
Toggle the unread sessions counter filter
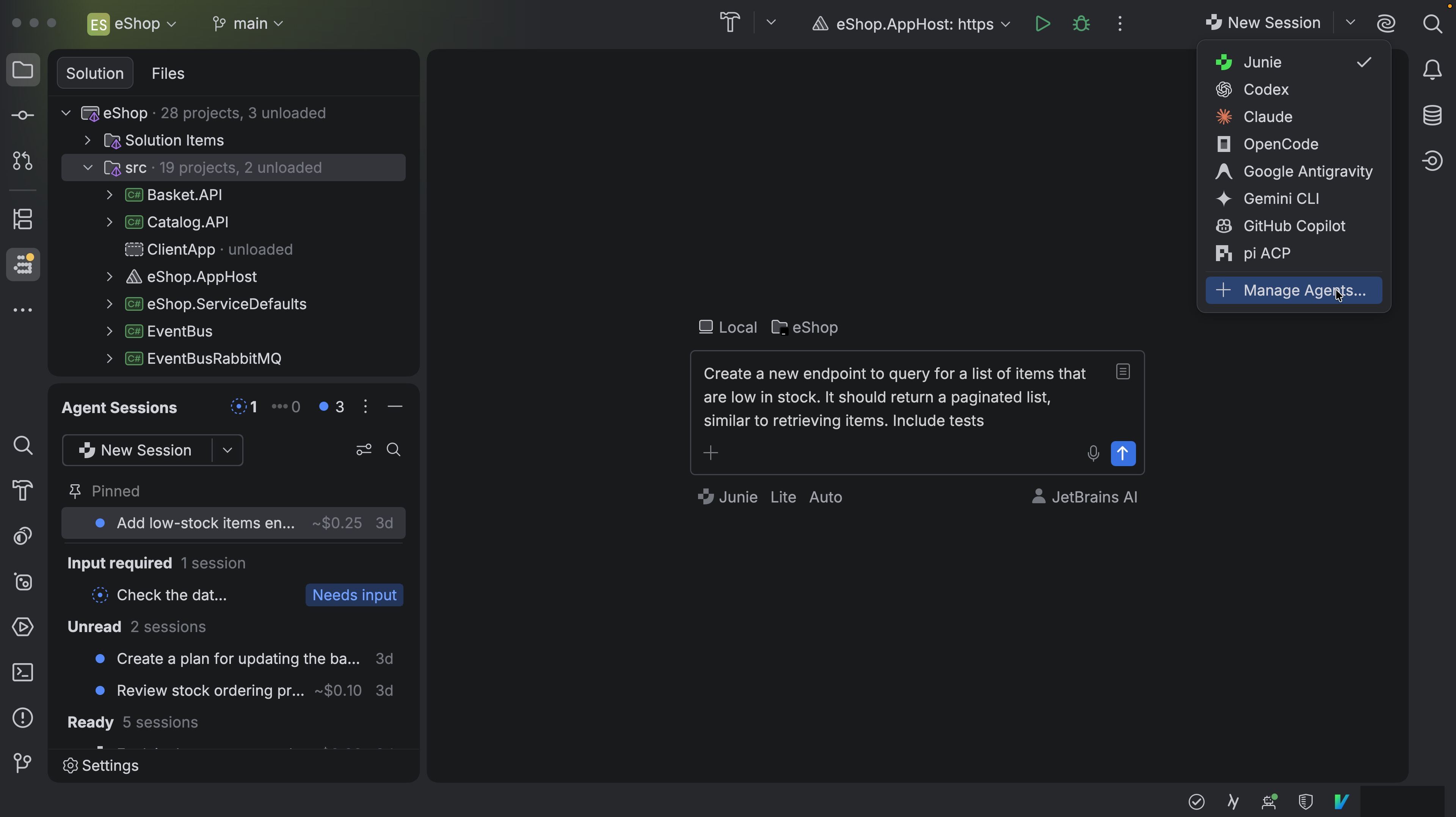(x=331, y=407)
